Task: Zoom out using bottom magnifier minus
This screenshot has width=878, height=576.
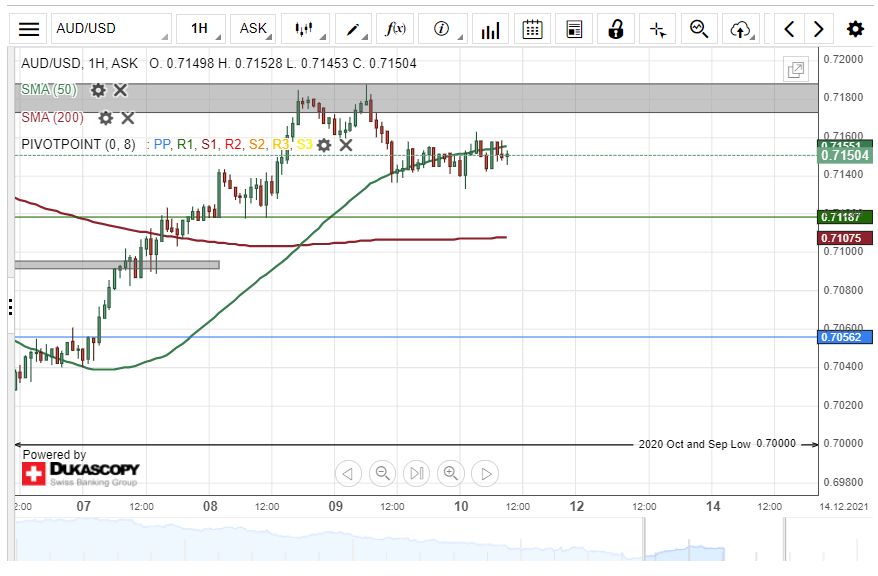Action: (382, 473)
